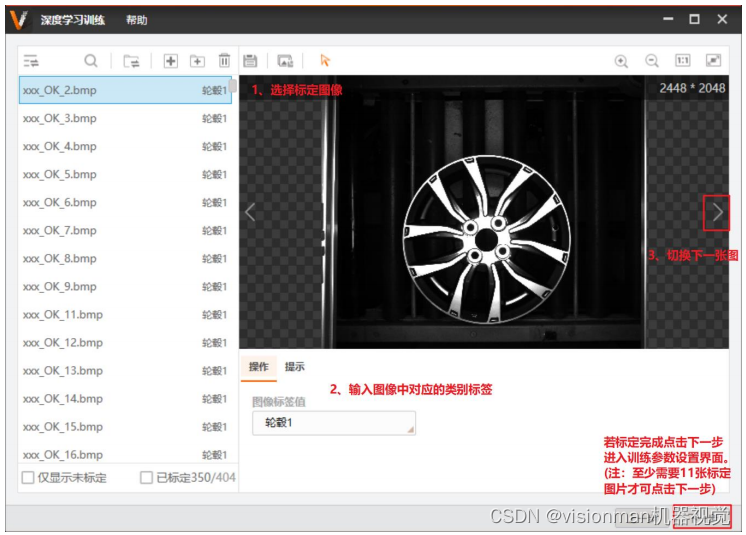The height and width of the screenshot is (535, 746).
Task: Click the image label icon beside save
Action: click(x=285, y=60)
